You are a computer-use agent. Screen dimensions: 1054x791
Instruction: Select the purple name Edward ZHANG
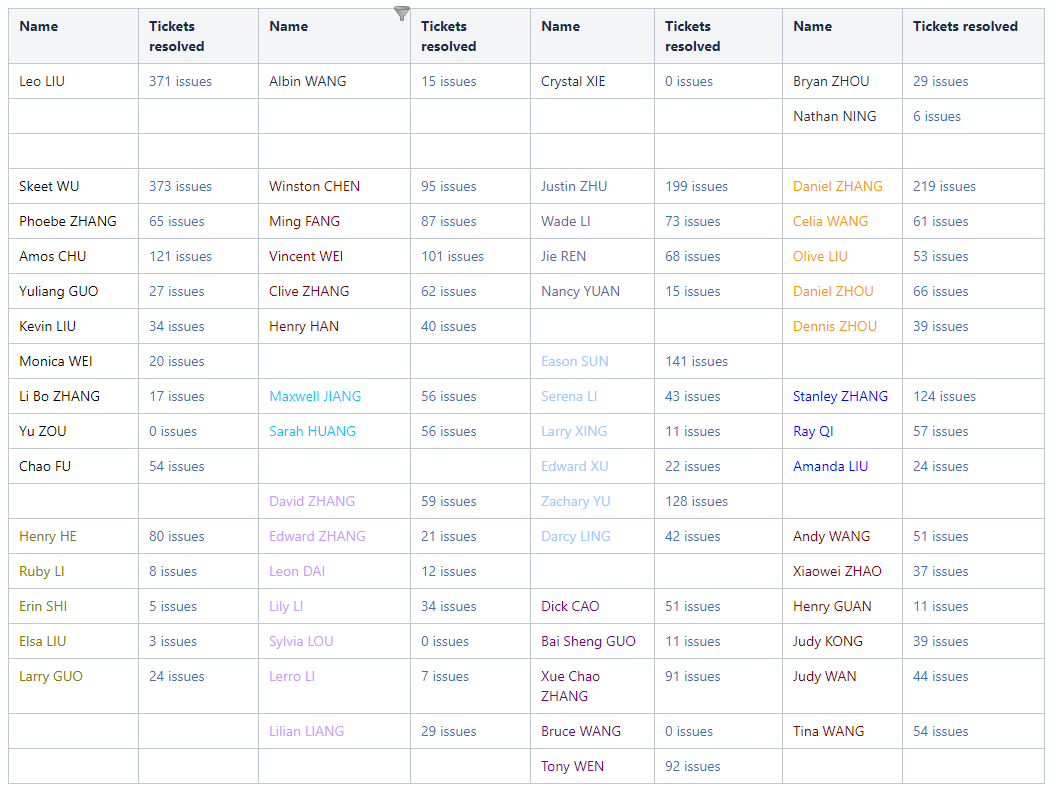point(317,536)
